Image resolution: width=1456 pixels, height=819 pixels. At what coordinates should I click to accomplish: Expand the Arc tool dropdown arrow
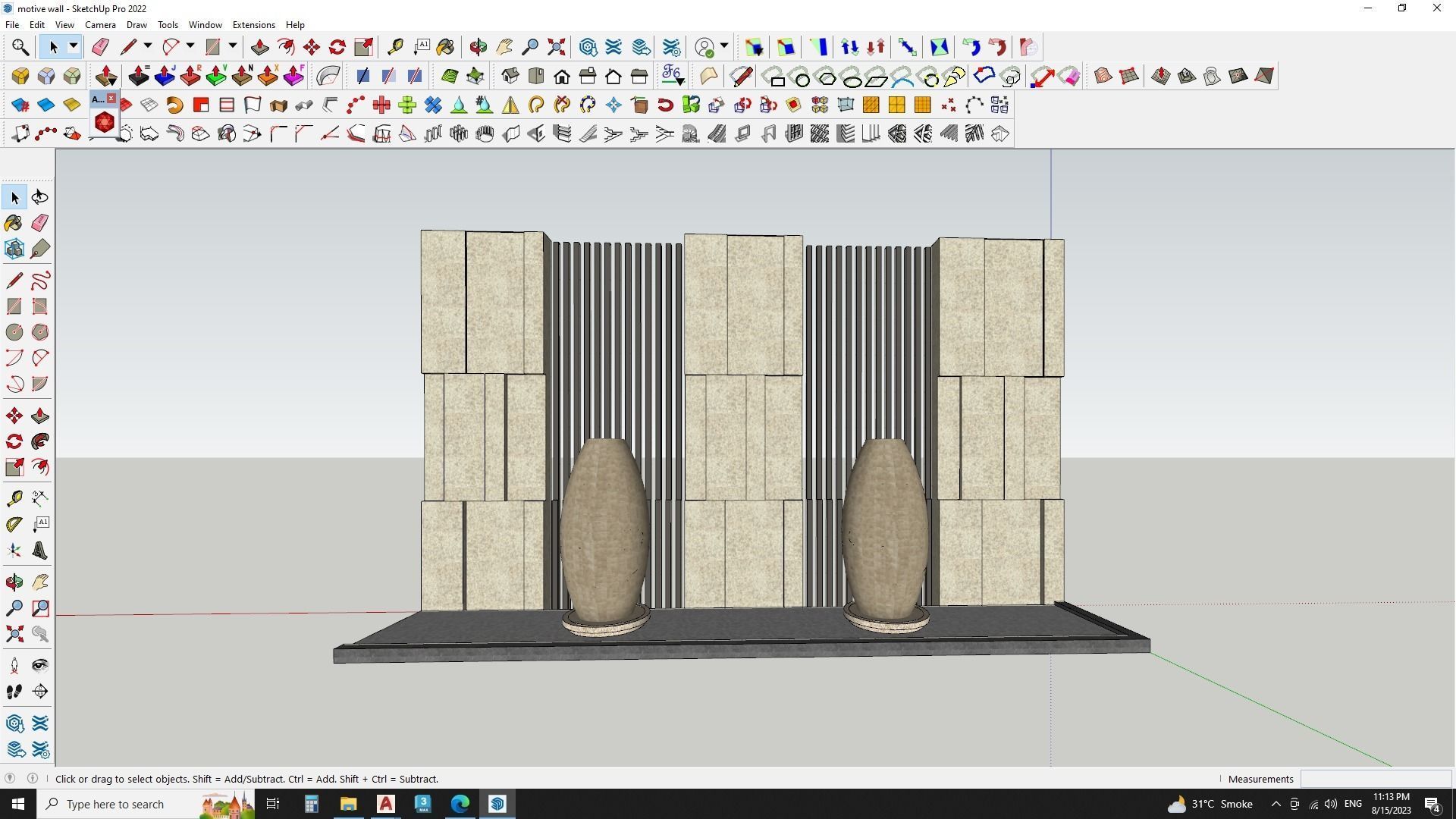click(x=190, y=47)
